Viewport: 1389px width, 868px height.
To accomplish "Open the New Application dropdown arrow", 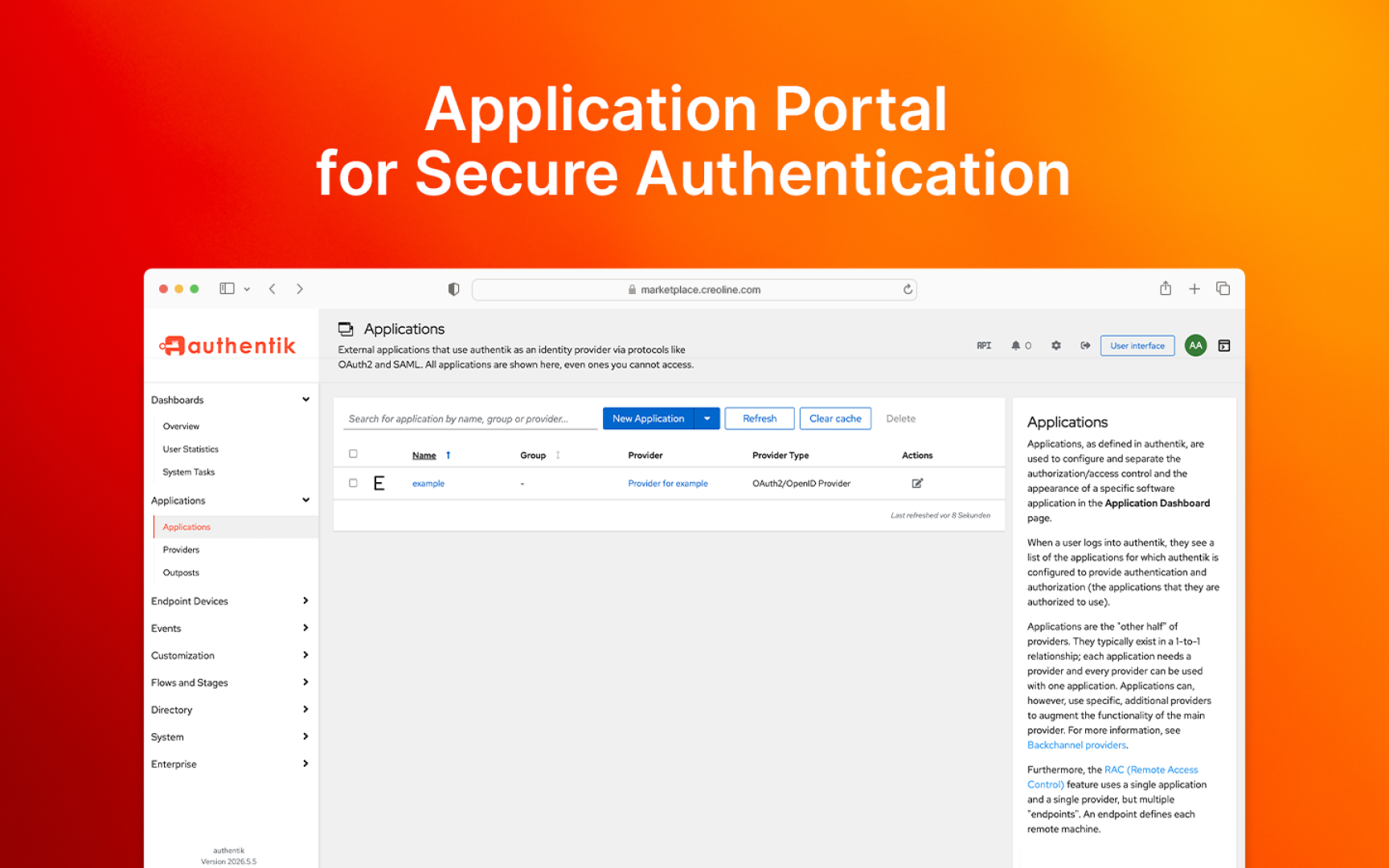I will click(x=707, y=418).
